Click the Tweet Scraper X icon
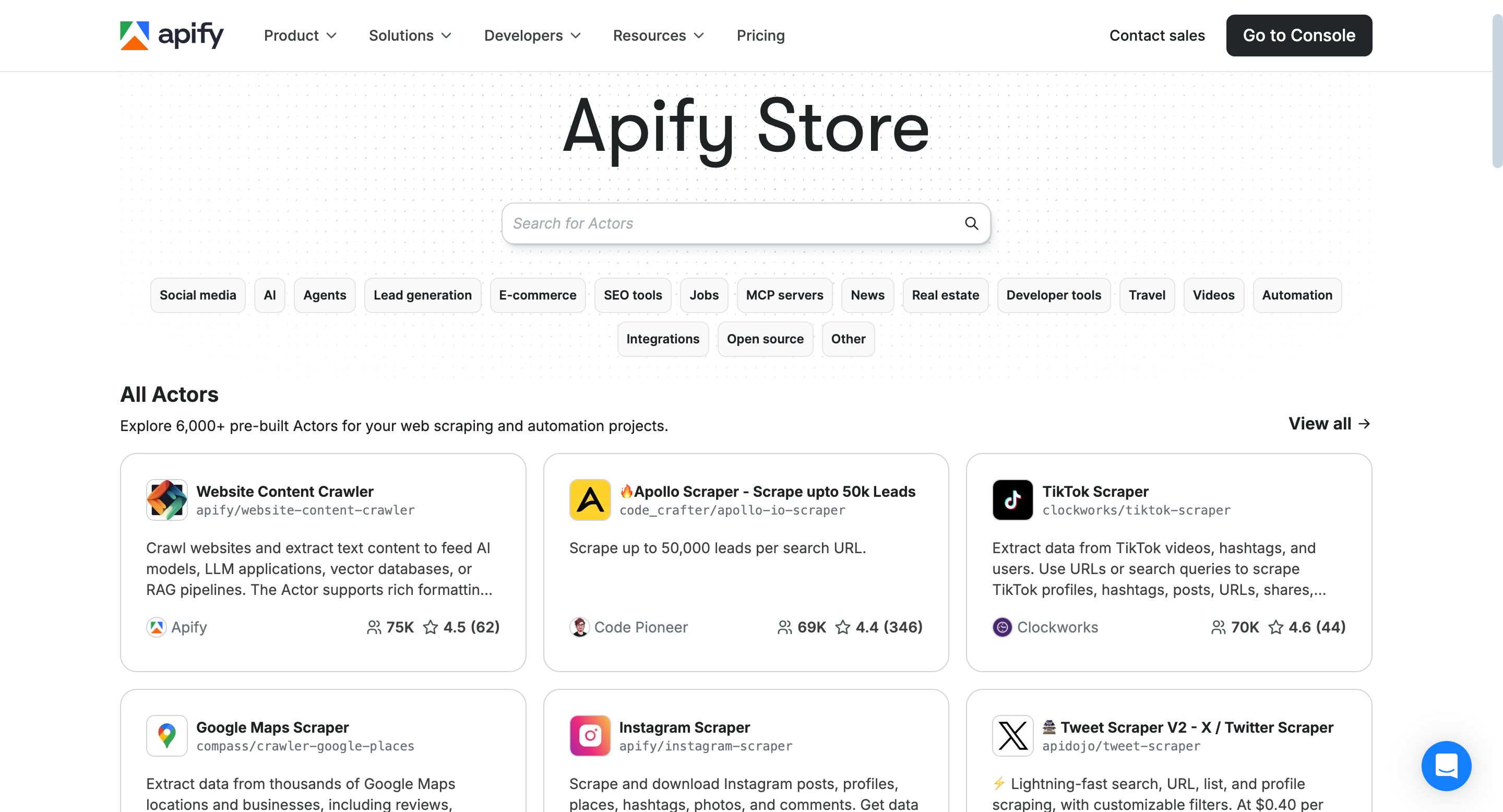The width and height of the screenshot is (1503, 812). coord(1012,736)
